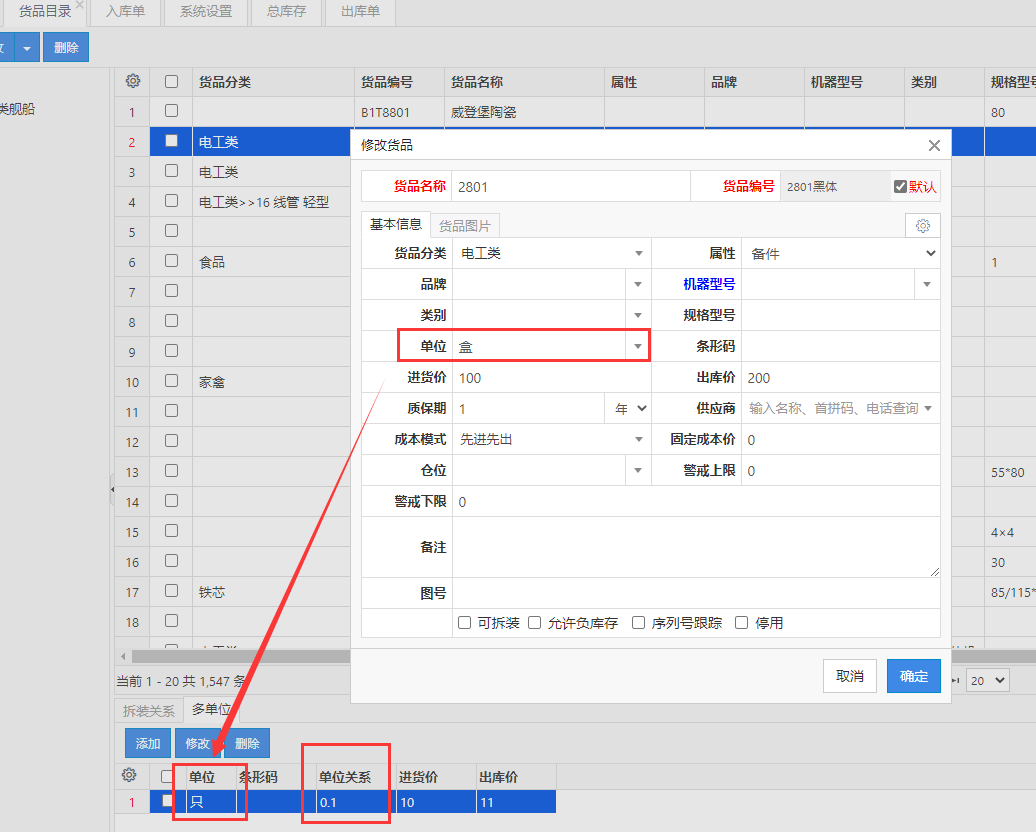Screen dimensions: 1036x832
Task: Click the 图号 input field
Action: pyautogui.click(x=696, y=593)
